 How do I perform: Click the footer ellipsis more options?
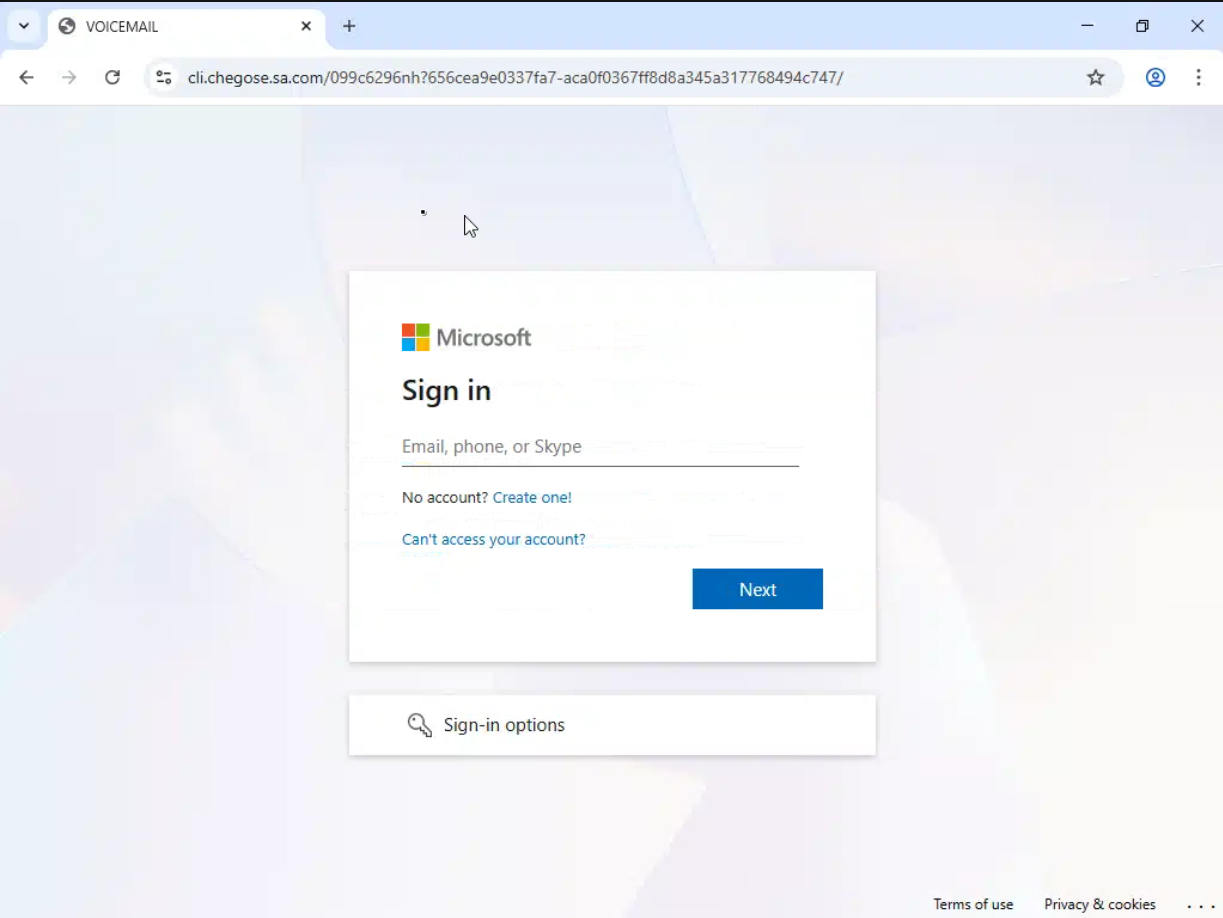(x=1200, y=905)
